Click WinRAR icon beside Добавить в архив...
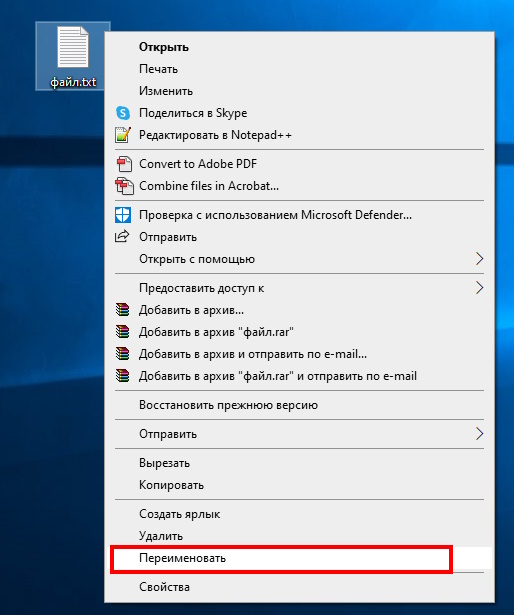 pos(122,309)
